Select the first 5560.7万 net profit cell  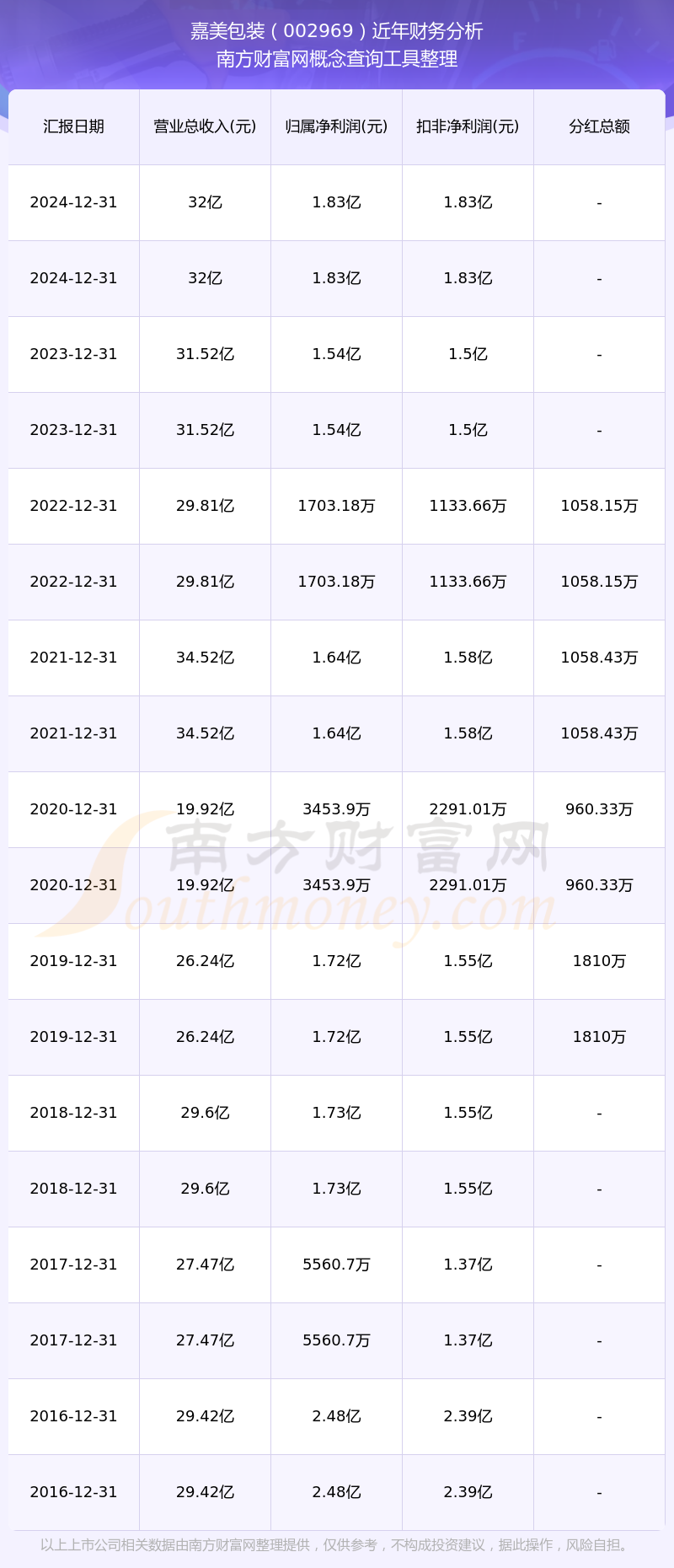pos(336,1265)
